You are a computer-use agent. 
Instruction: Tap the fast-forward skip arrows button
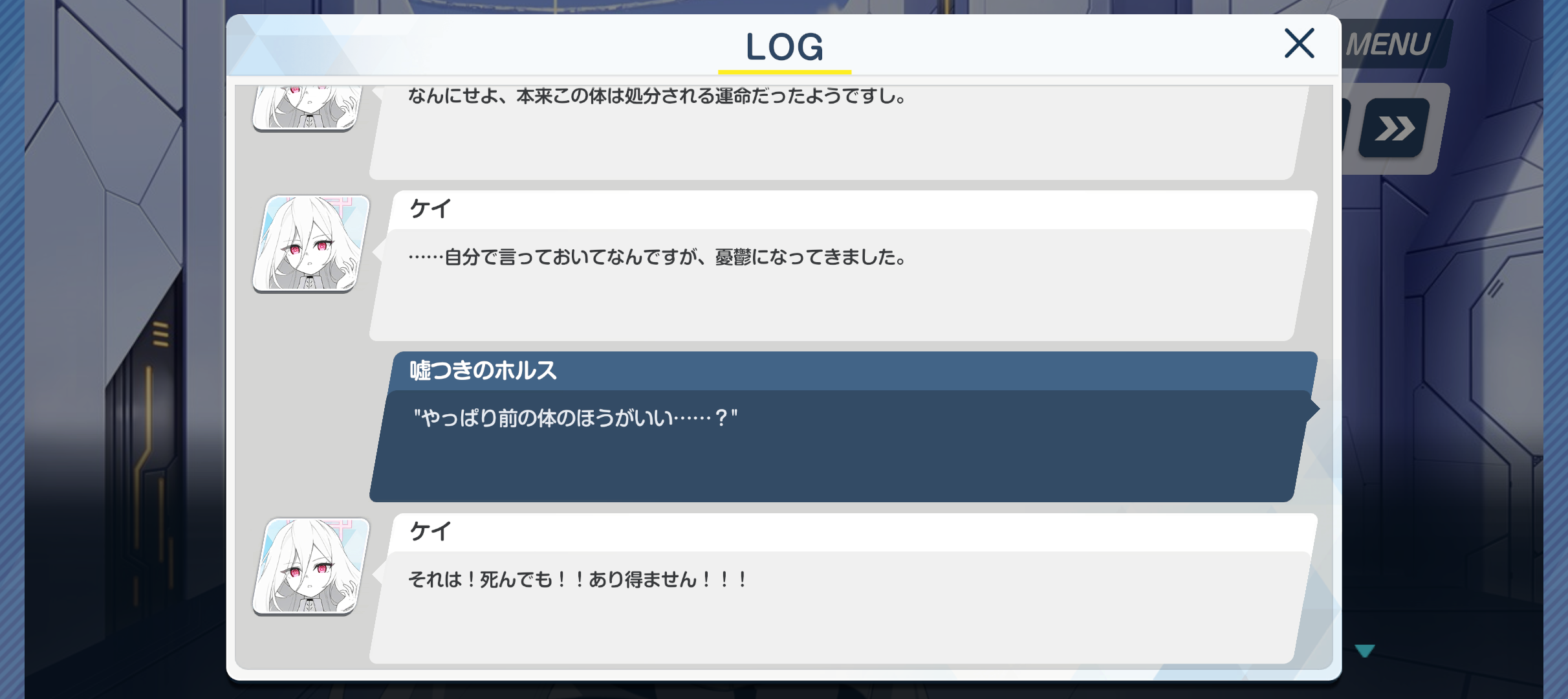(1394, 128)
